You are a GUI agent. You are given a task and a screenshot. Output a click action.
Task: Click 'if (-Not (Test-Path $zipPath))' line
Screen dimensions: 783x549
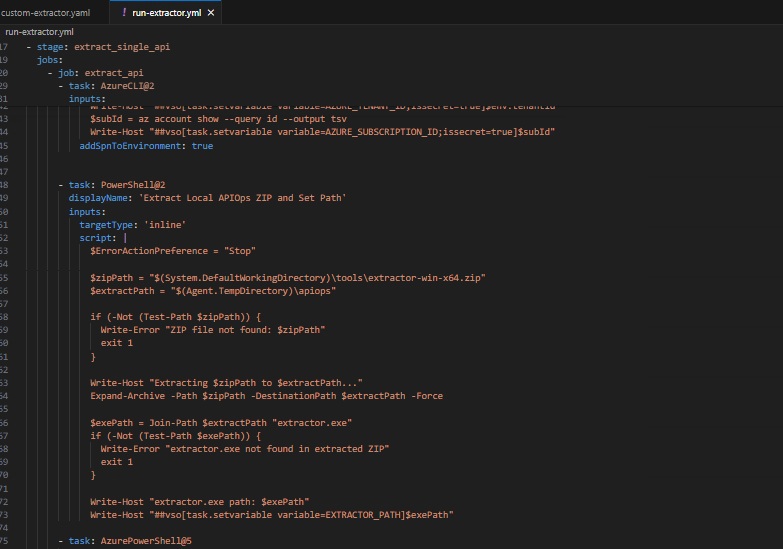pos(175,317)
